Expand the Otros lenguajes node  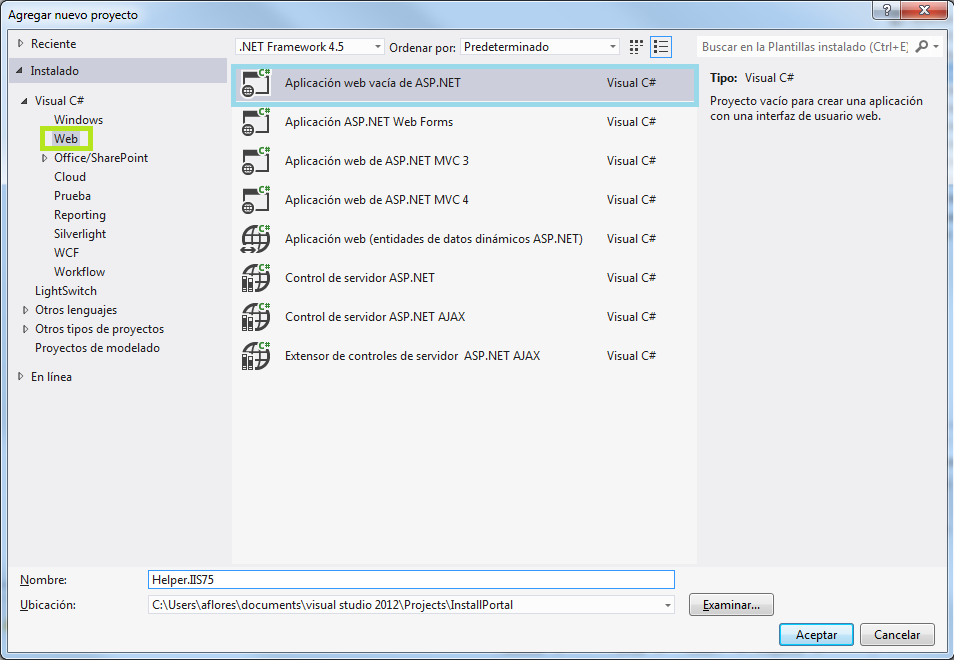pos(25,310)
